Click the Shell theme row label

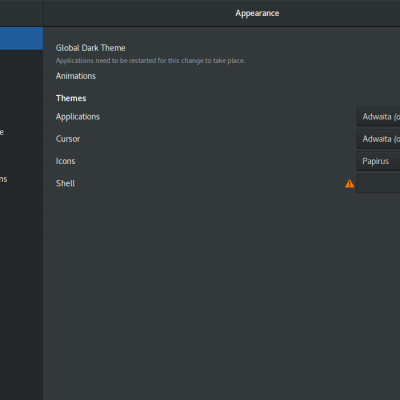[x=65, y=183]
